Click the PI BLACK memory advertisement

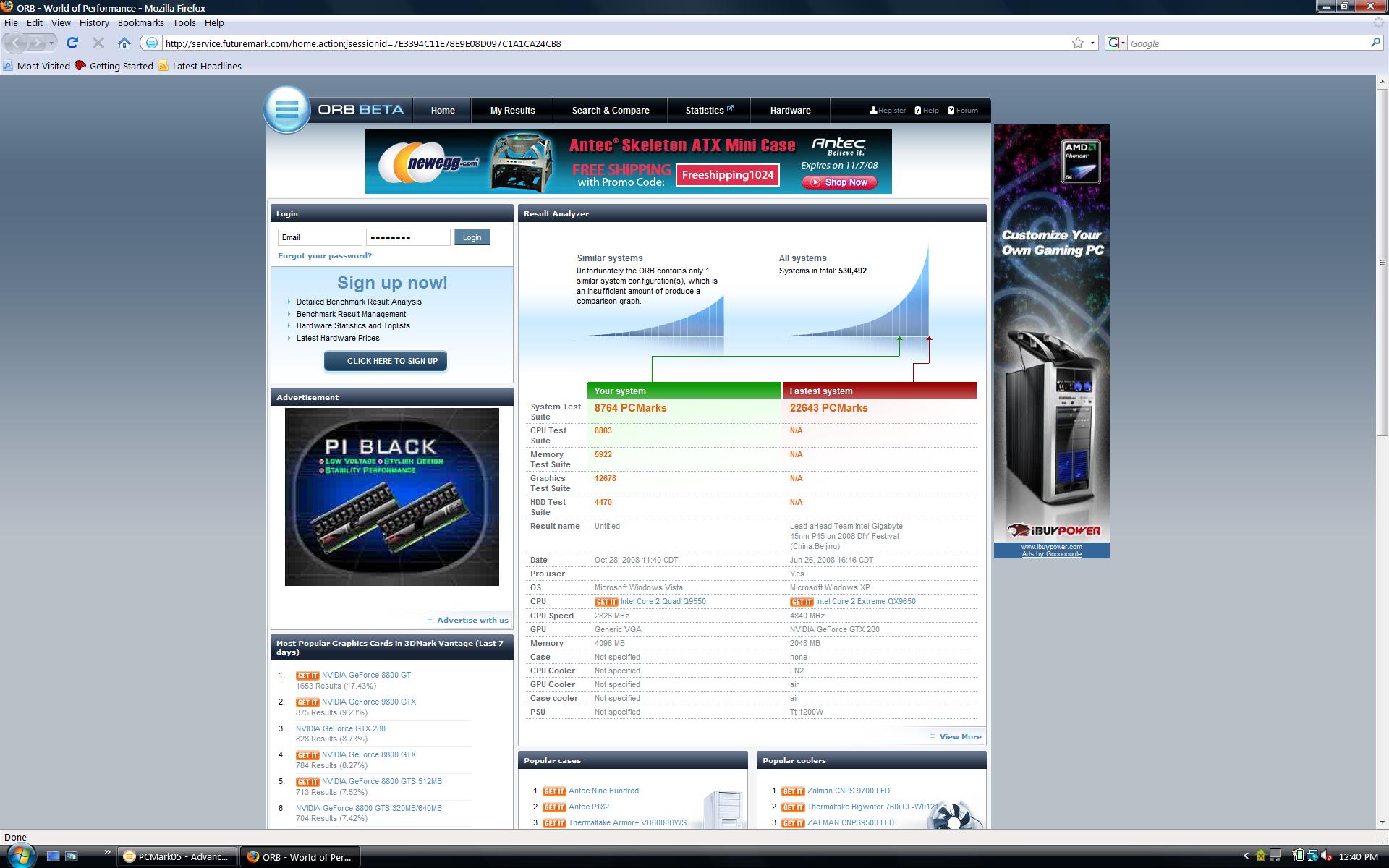392,497
